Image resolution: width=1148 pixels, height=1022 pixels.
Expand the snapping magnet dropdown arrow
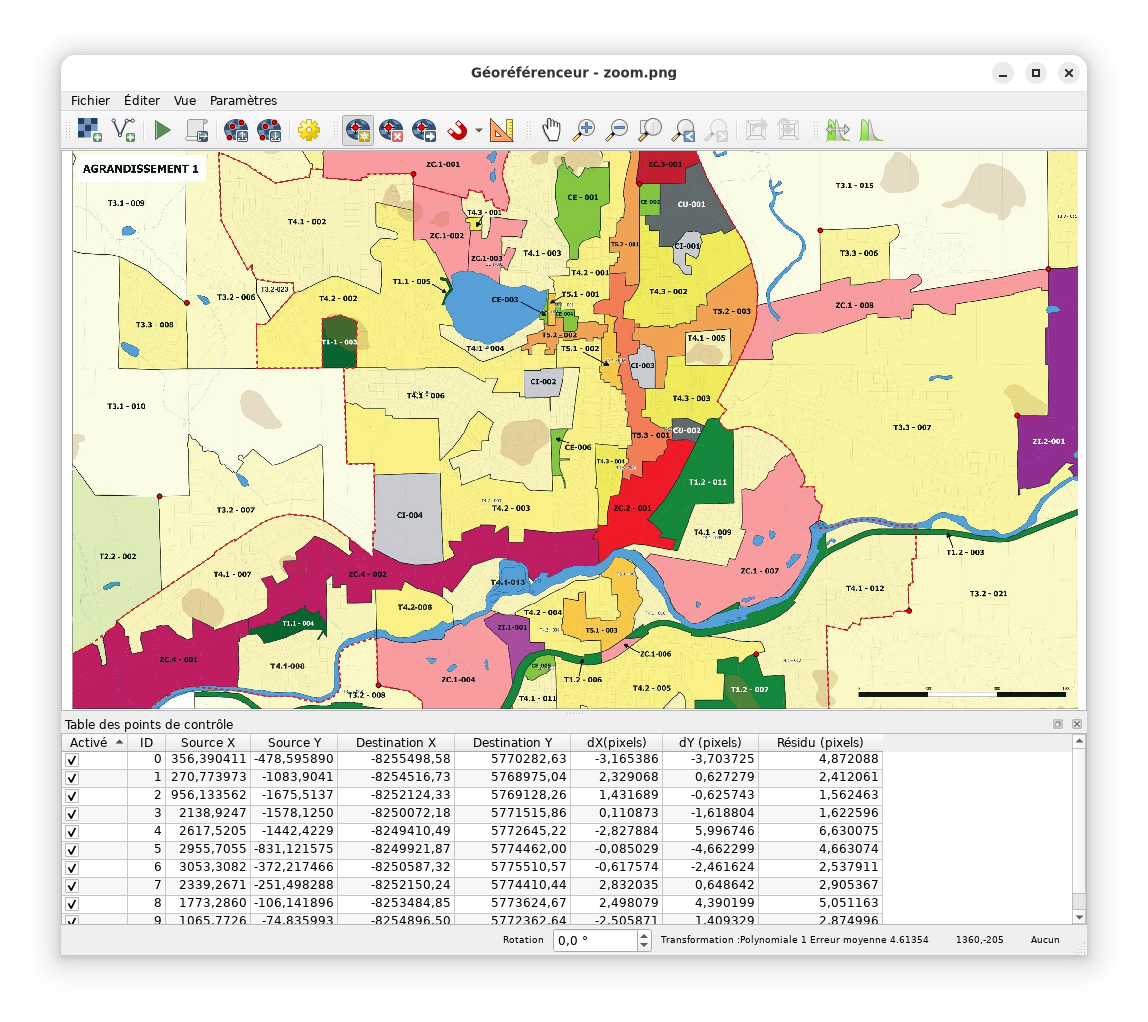click(x=479, y=131)
